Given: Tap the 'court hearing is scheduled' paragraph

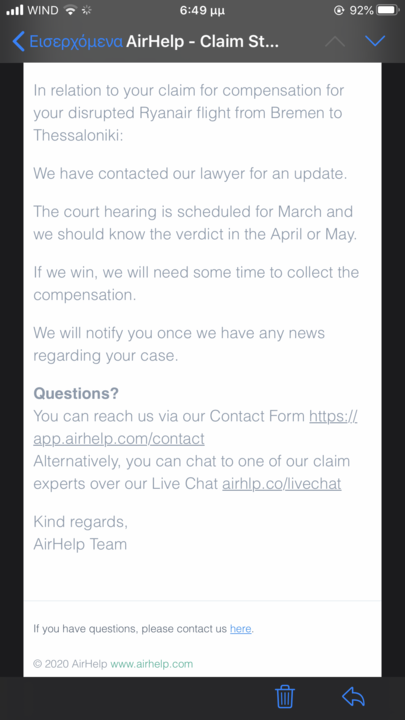Looking at the screenshot, I should [195, 223].
